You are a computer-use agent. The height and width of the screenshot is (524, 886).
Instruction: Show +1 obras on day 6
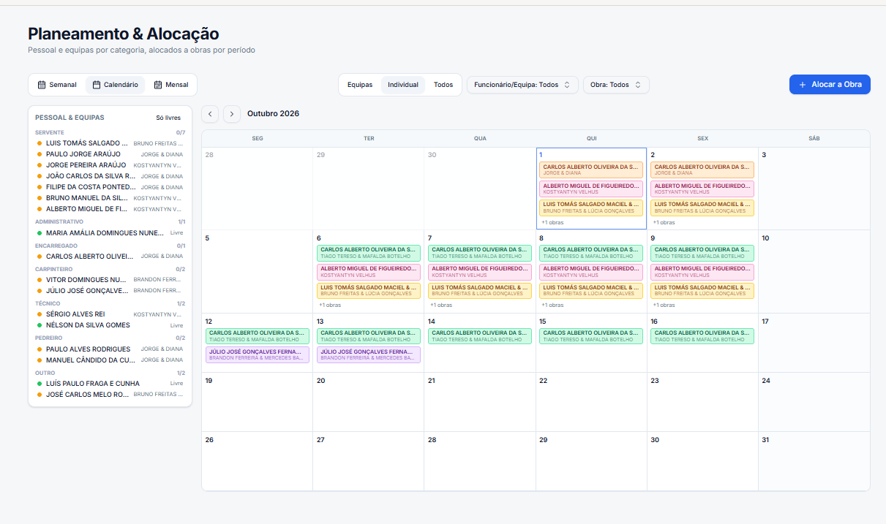330,305
